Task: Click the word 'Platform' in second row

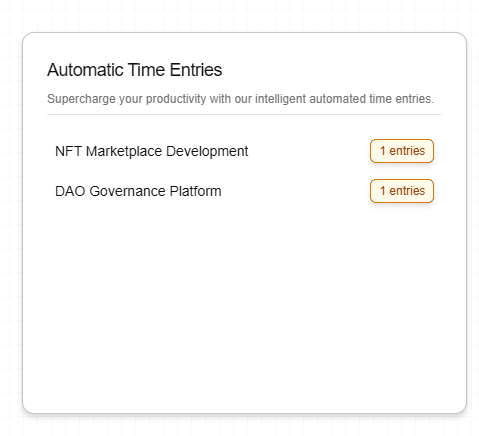Action: [x=195, y=191]
